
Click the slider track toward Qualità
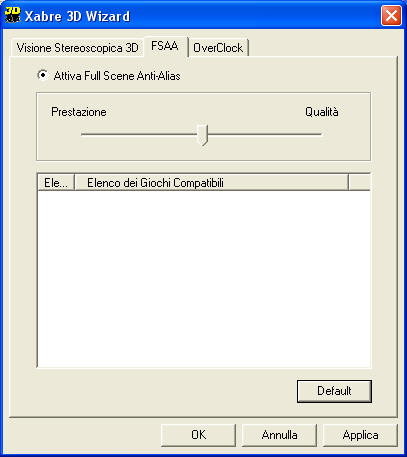[x=265, y=135]
